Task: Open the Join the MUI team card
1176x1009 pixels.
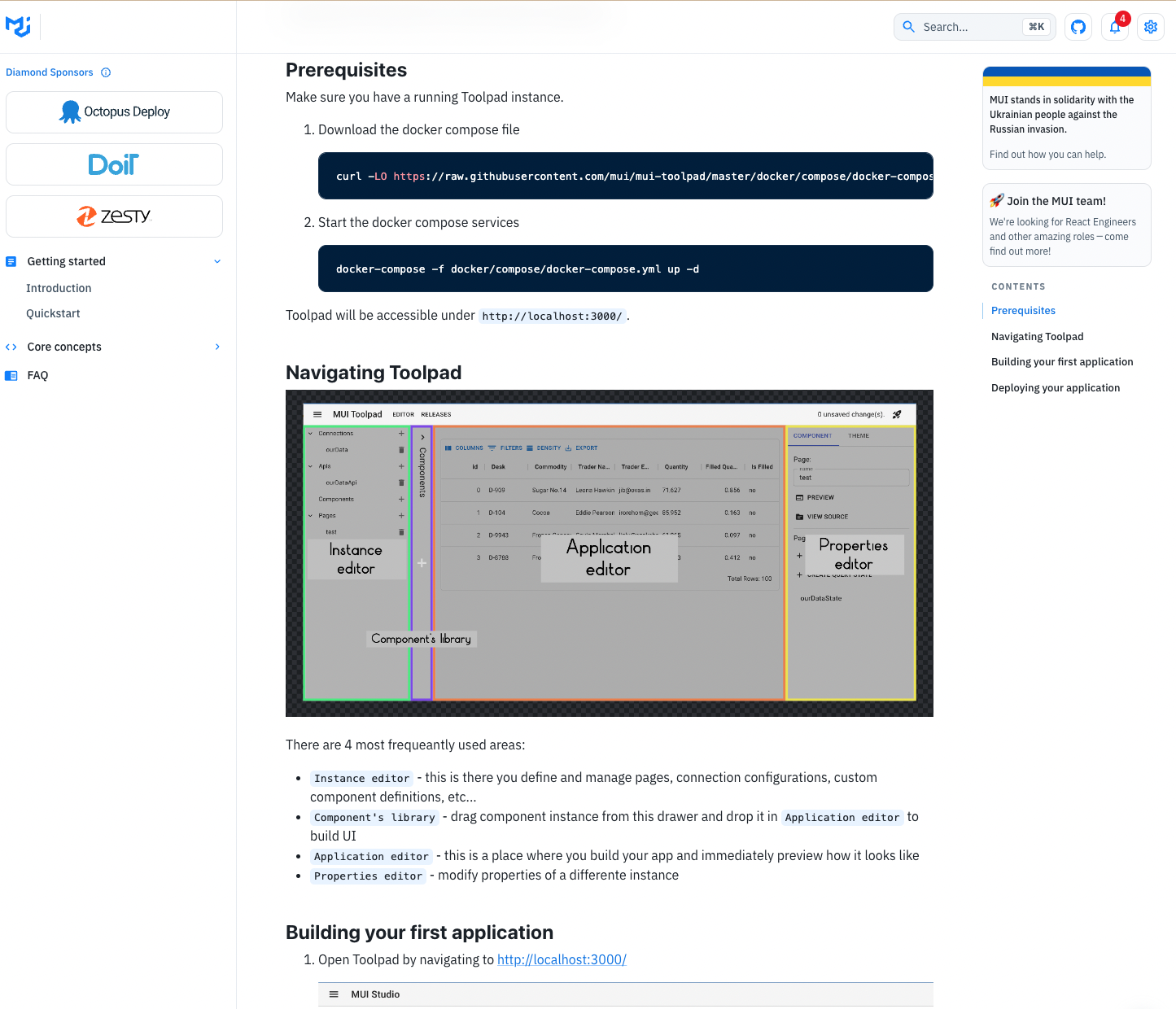Action: [1066, 225]
